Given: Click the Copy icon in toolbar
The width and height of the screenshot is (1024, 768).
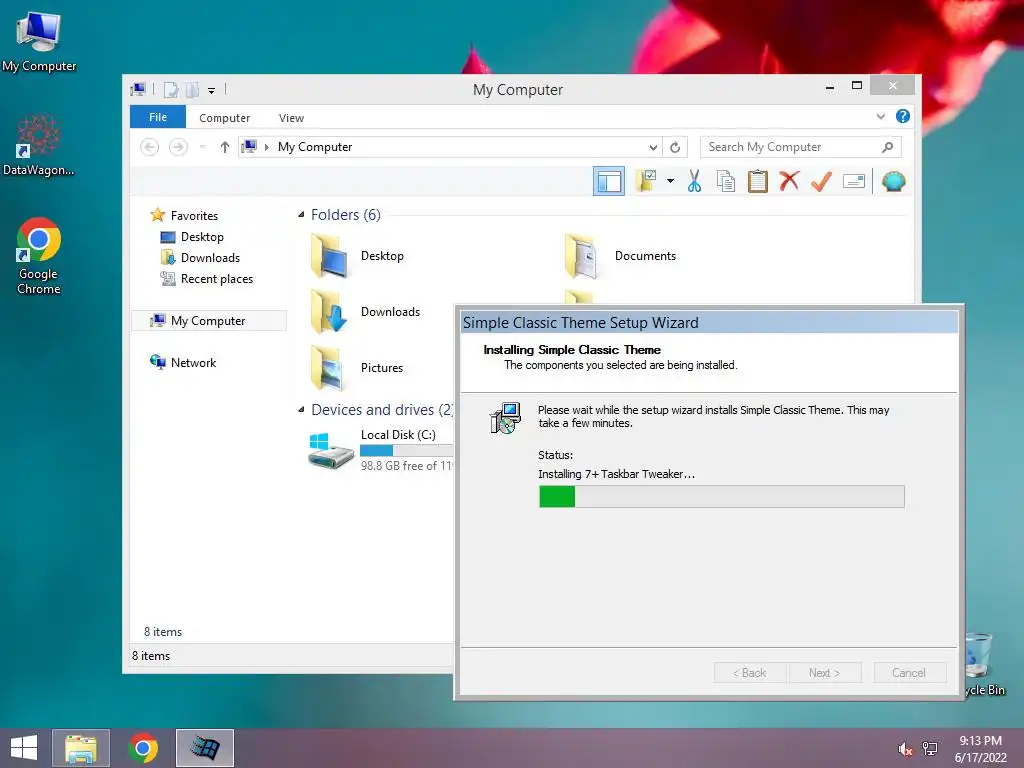Looking at the screenshot, I should pos(726,181).
